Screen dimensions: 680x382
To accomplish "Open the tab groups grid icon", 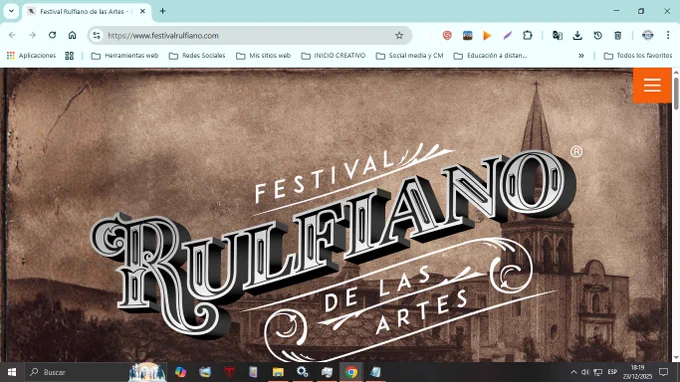I will click(69, 56).
